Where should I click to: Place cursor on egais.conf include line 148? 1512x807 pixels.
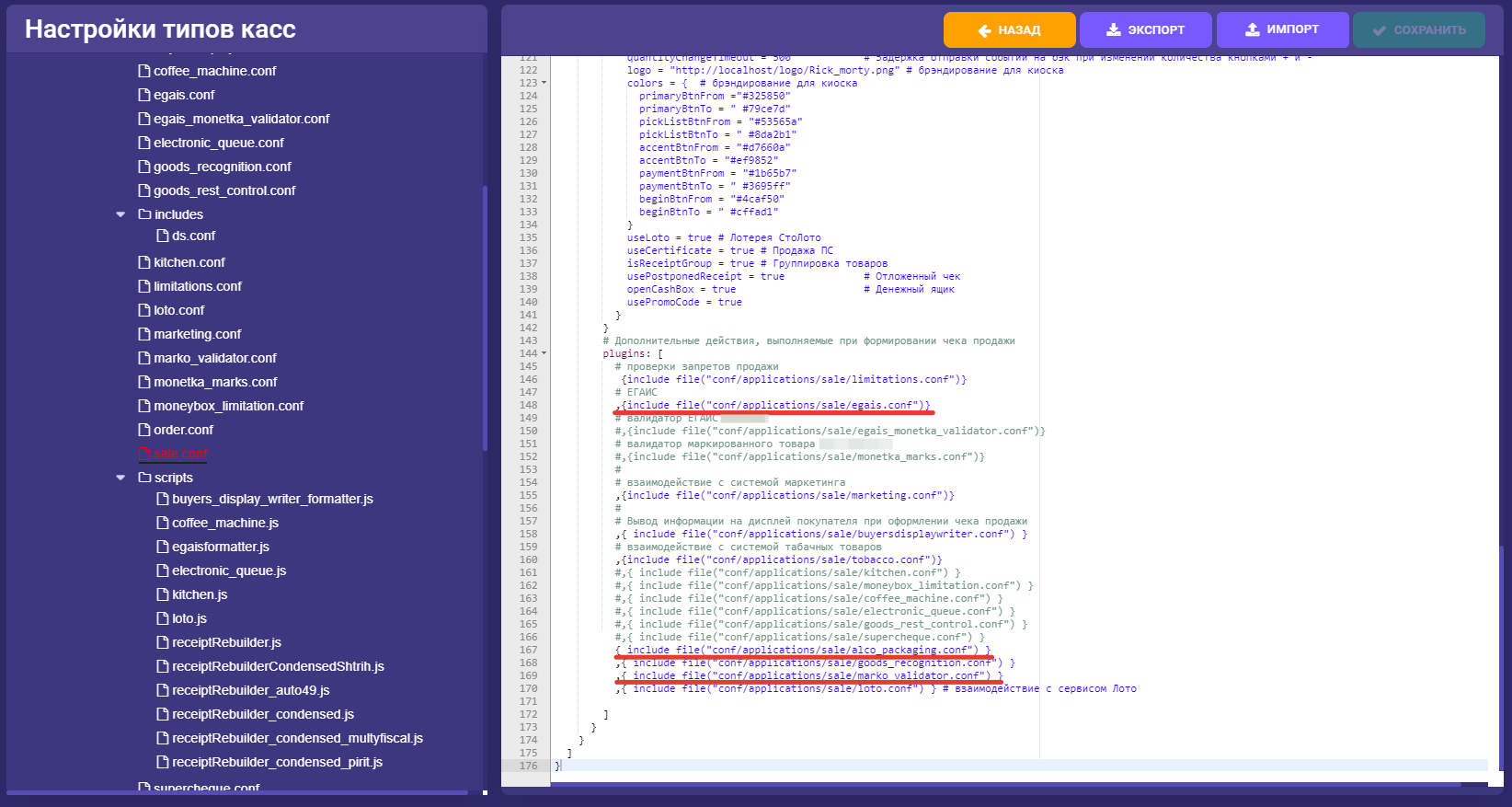tap(773, 405)
